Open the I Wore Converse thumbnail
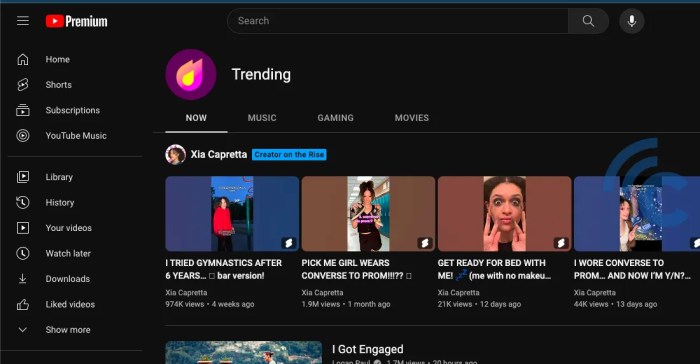700x364 pixels. pyautogui.click(x=637, y=214)
